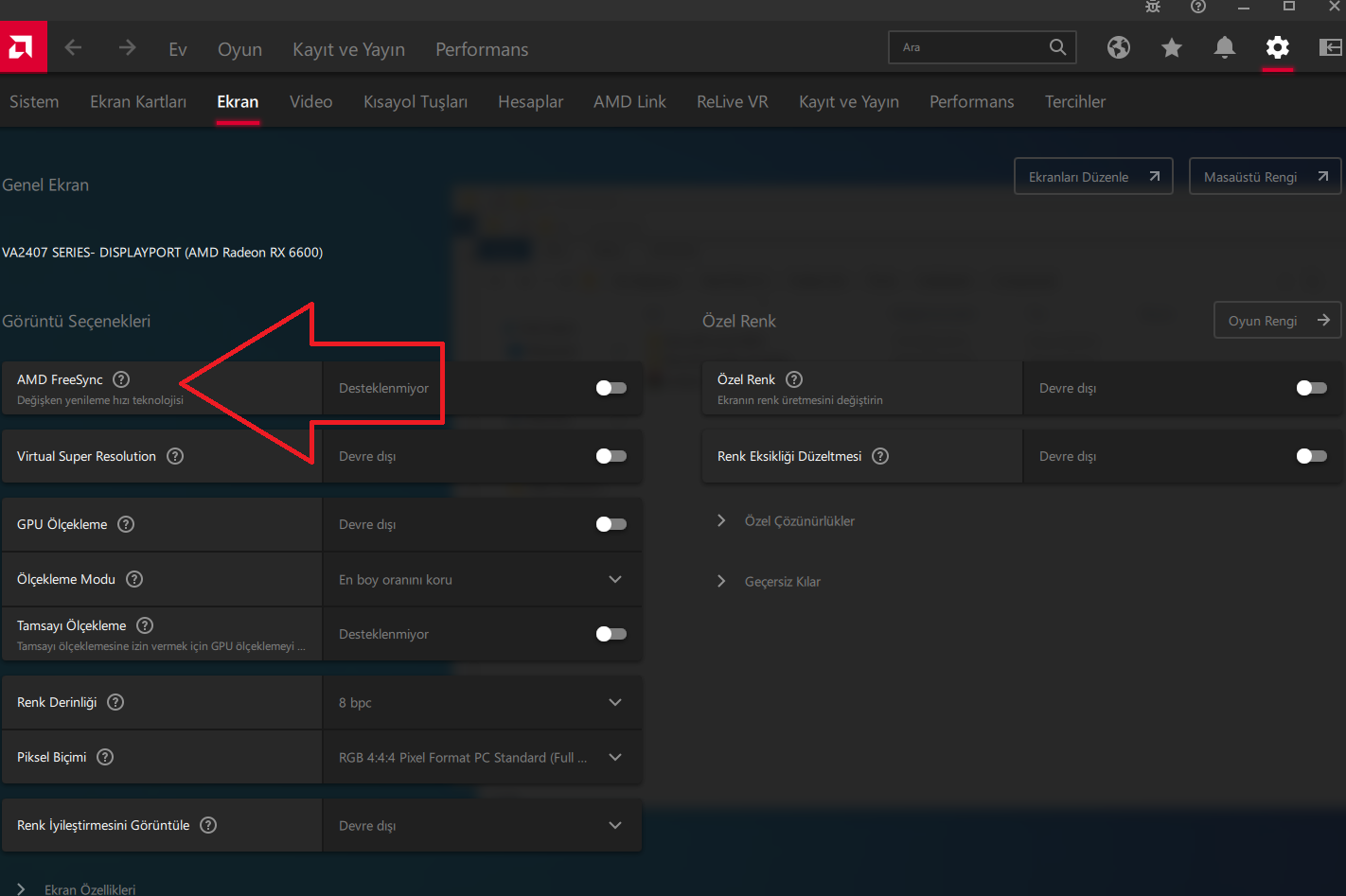The height and width of the screenshot is (896, 1346).
Task: Click the AMD logo home icon
Action: tap(22, 47)
